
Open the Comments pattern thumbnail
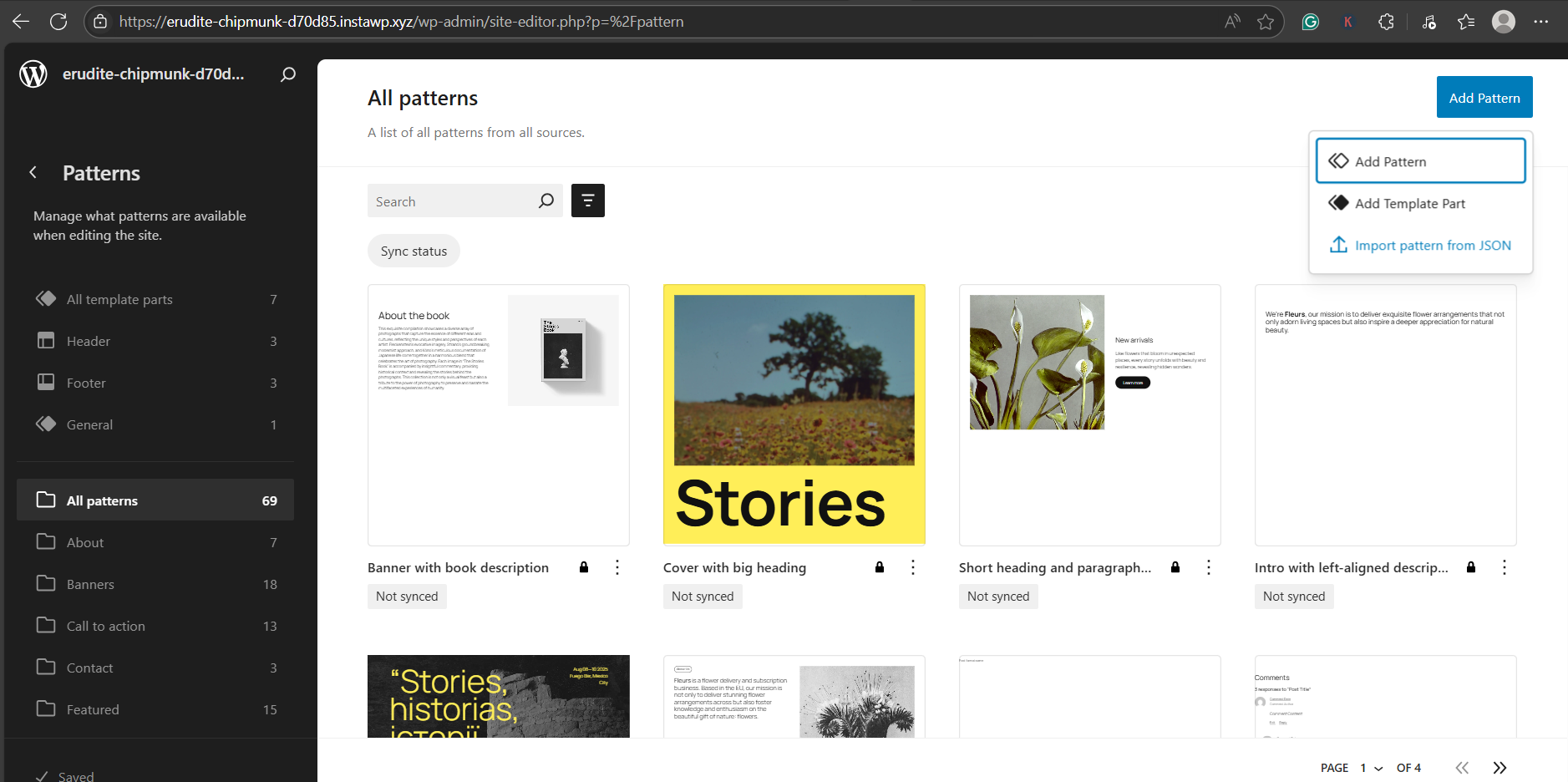coord(1386,696)
